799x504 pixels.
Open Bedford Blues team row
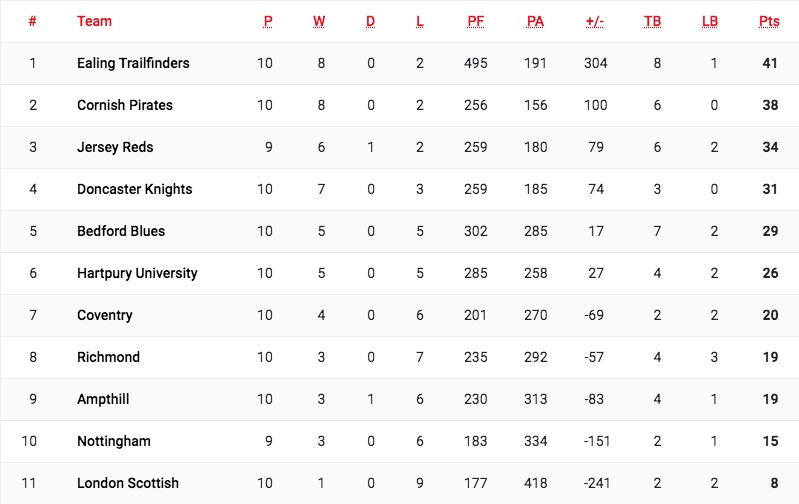pos(121,231)
